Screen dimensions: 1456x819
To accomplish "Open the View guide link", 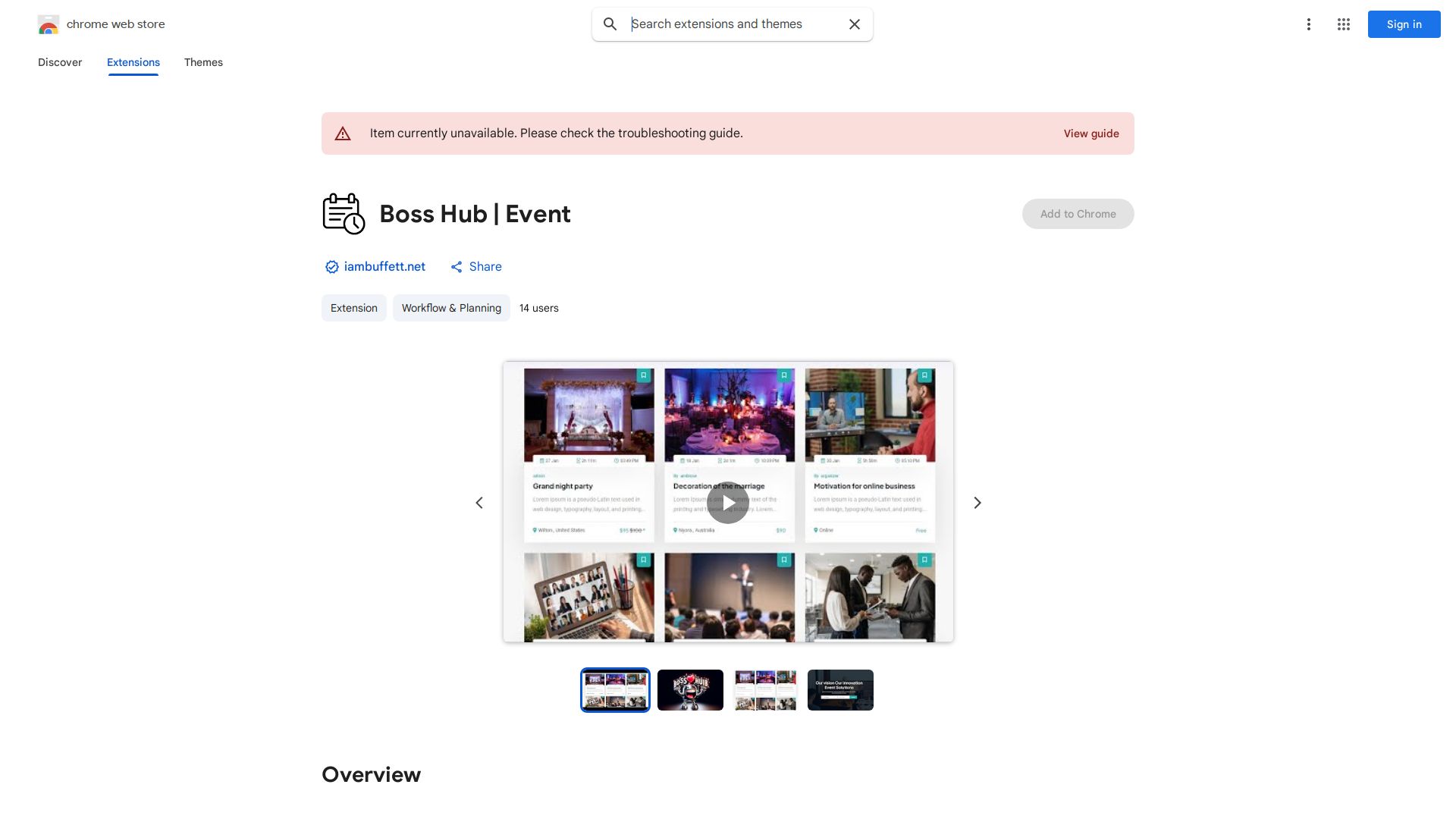I will point(1090,133).
